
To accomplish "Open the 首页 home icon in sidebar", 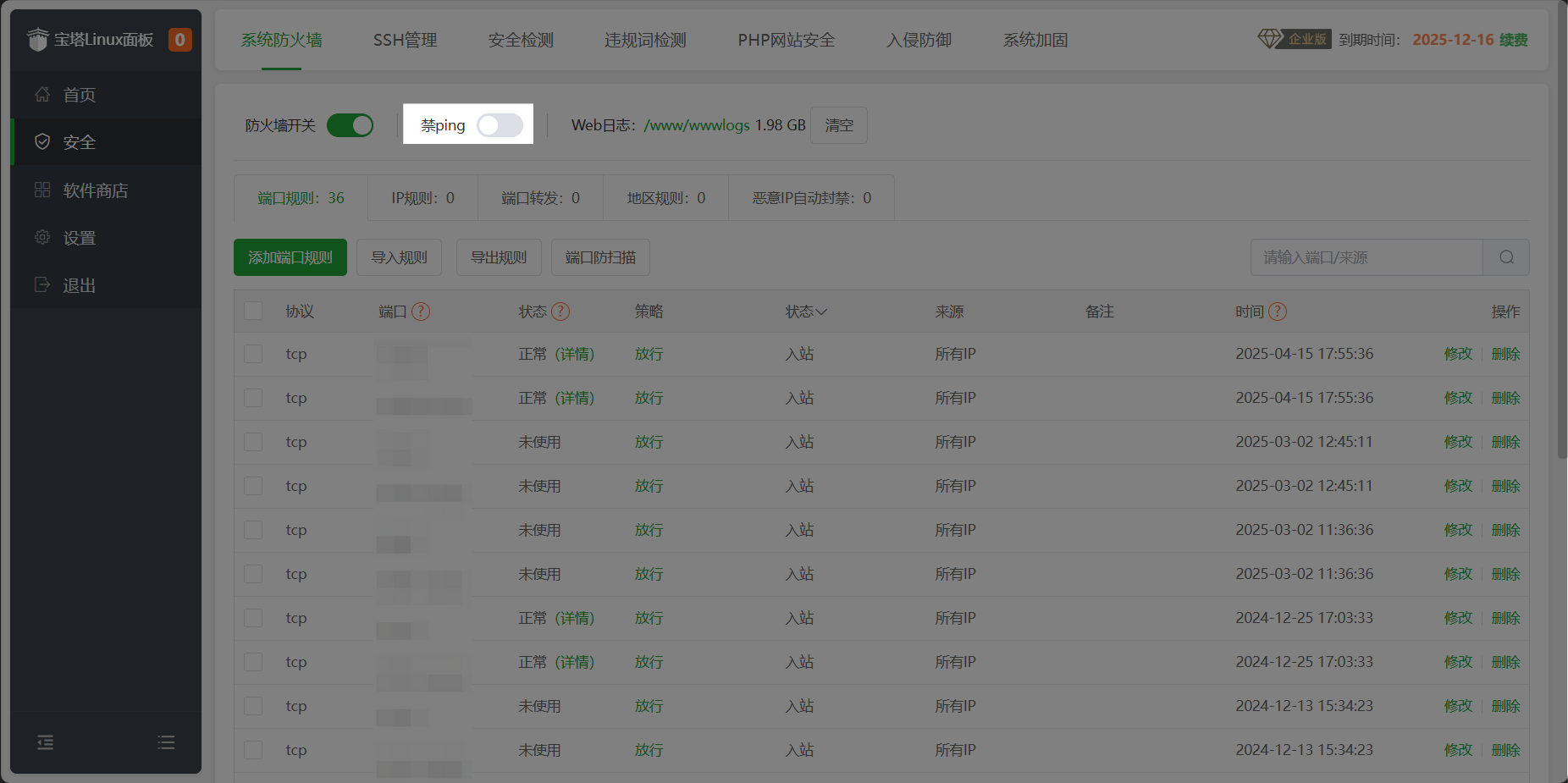I will point(42,94).
